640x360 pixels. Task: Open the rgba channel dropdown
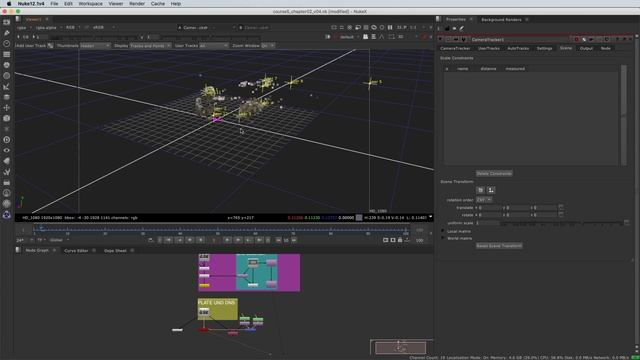coord(24,28)
